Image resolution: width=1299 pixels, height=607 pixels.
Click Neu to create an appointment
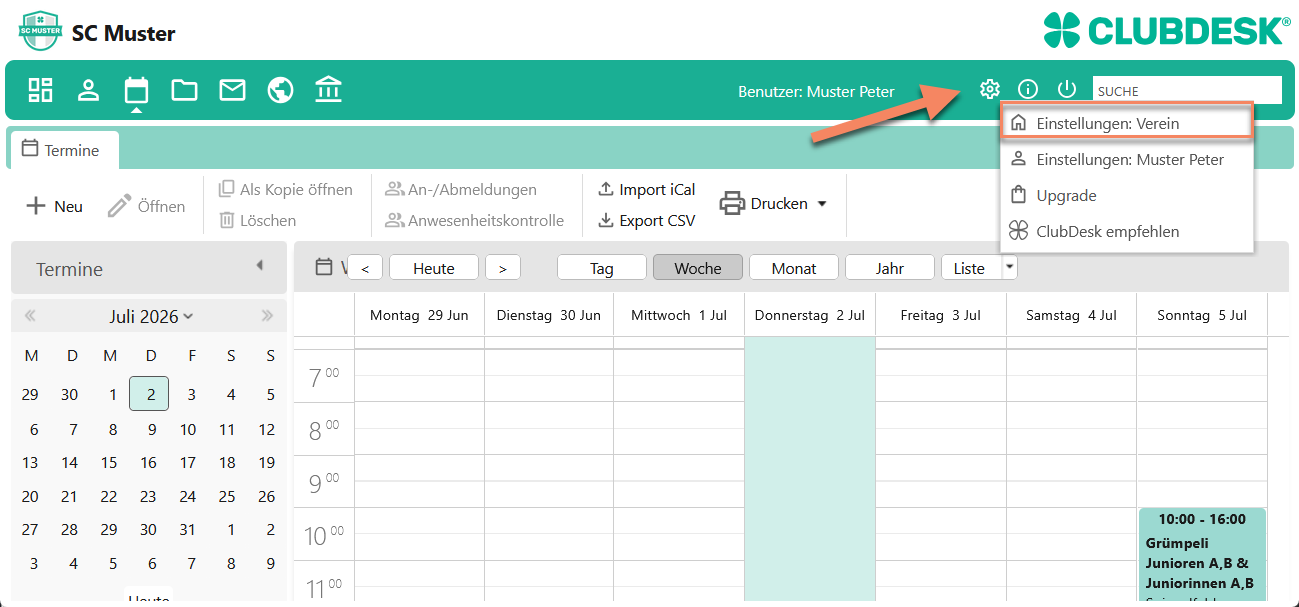(54, 206)
